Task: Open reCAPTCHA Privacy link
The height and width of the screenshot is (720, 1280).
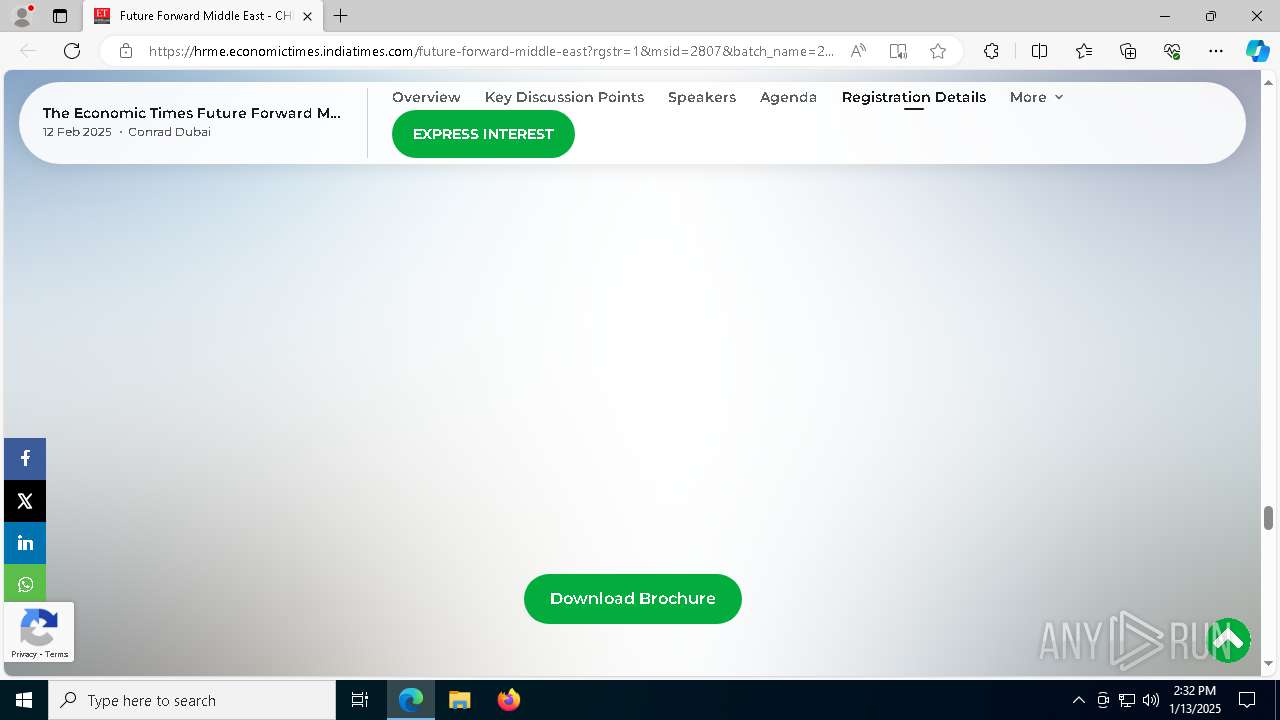Action: [x=24, y=654]
